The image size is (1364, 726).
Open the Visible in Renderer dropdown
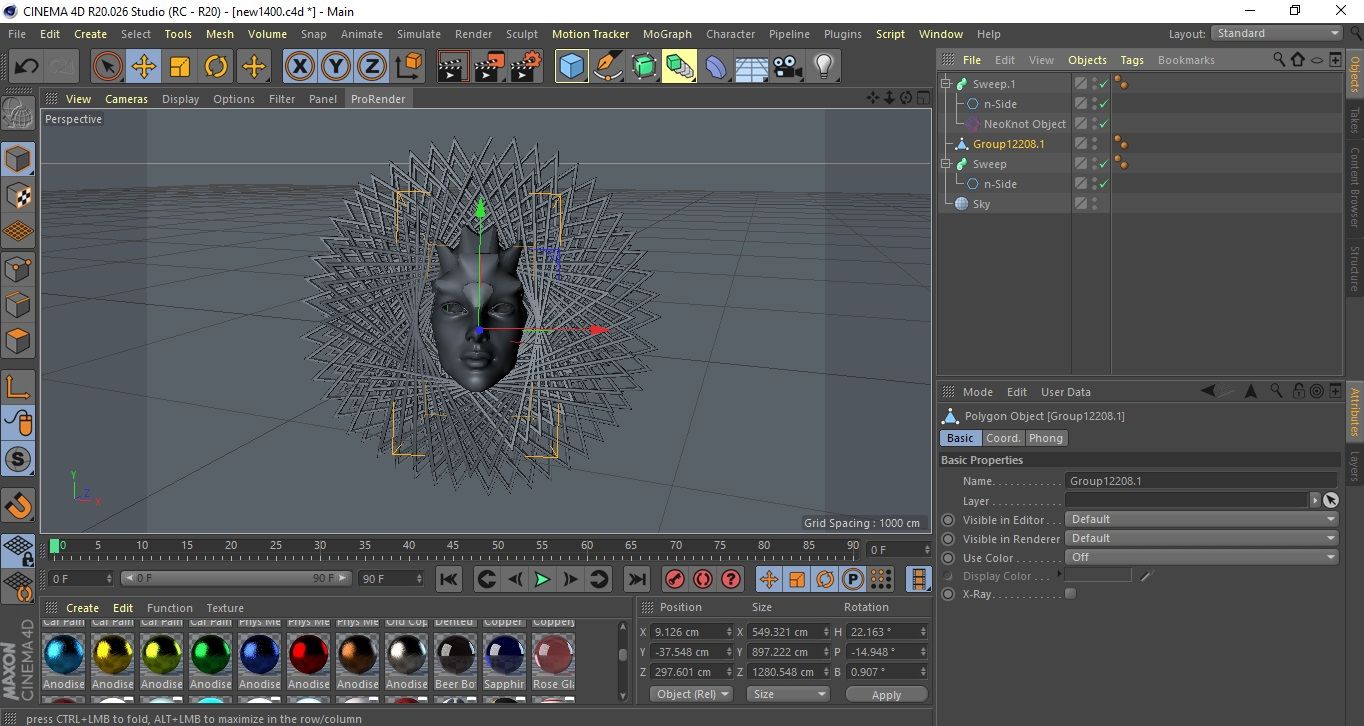1201,538
